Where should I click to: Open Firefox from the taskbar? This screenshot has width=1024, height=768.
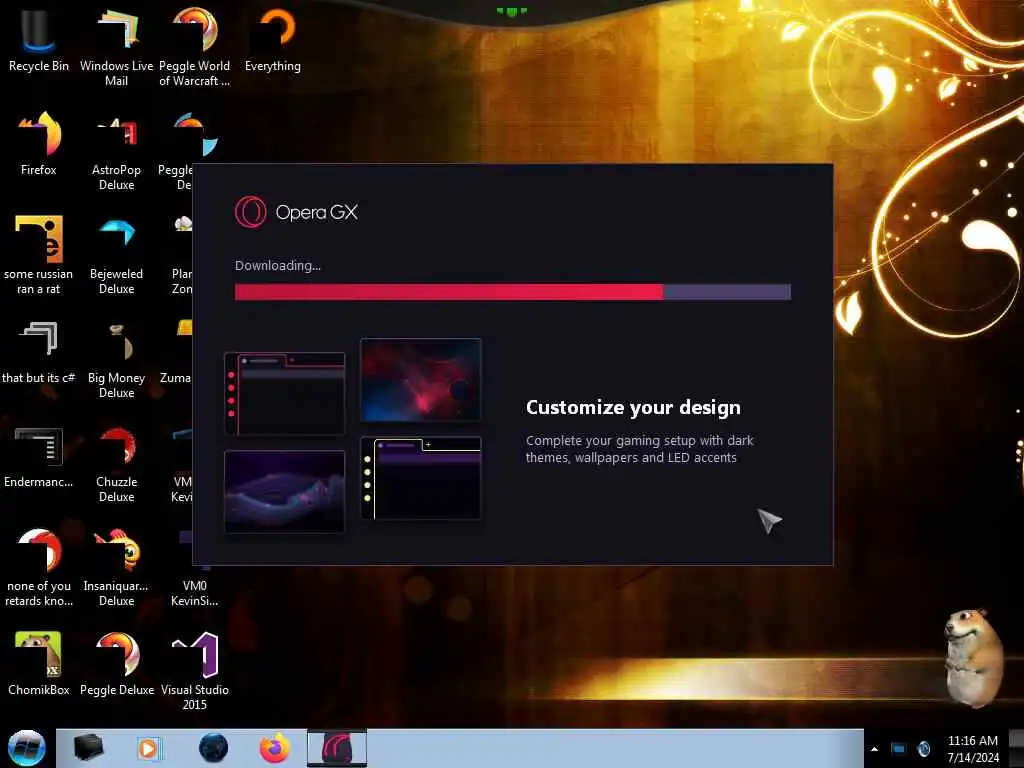[275, 748]
